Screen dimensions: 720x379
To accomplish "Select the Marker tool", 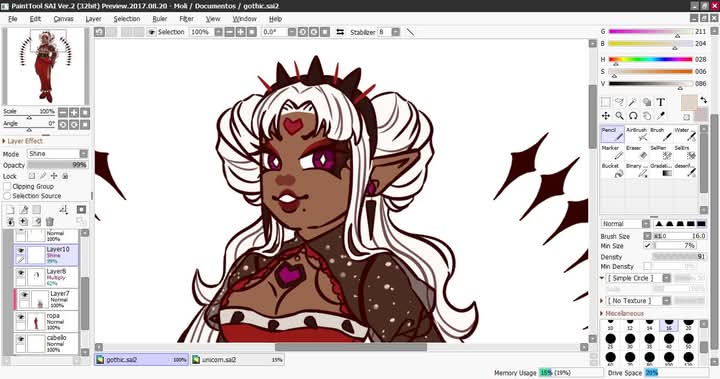I will tap(613, 152).
